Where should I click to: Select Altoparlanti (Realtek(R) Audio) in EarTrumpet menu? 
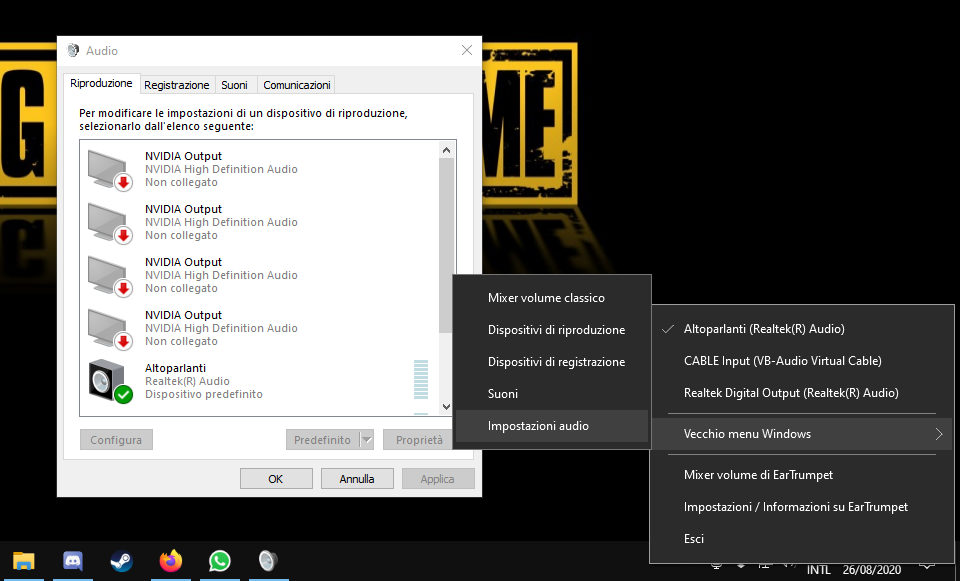(x=802, y=329)
